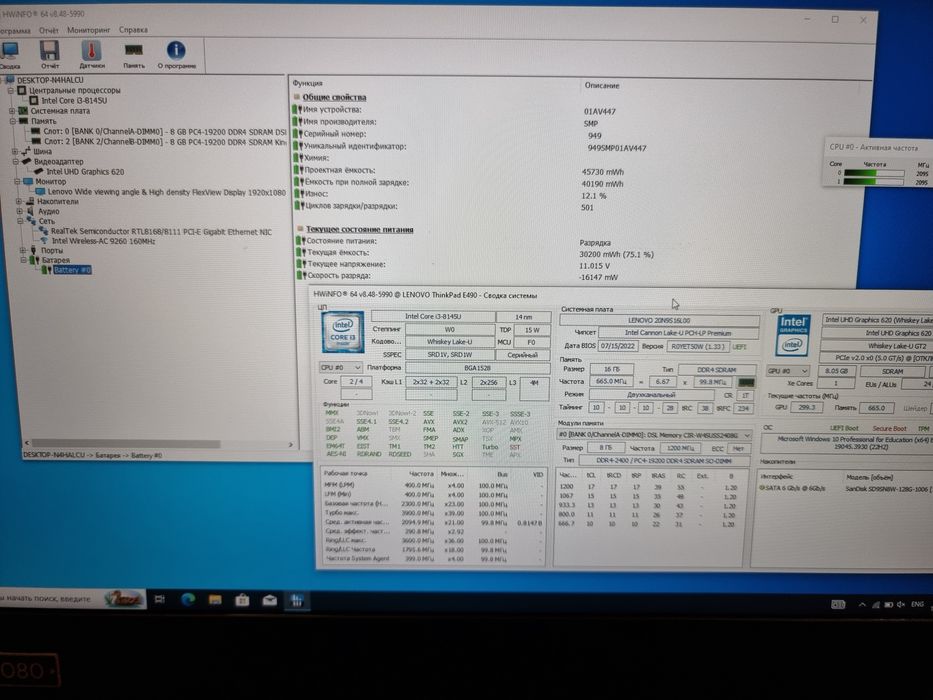Click the Порты port icon
Image resolution: width=933 pixels, height=700 pixels.
pos(33,251)
